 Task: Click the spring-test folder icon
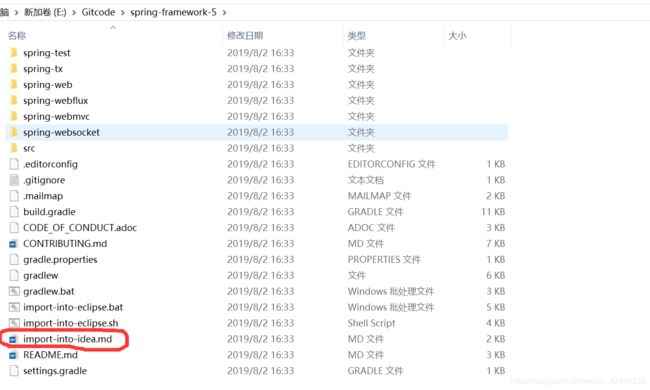tap(14, 53)
